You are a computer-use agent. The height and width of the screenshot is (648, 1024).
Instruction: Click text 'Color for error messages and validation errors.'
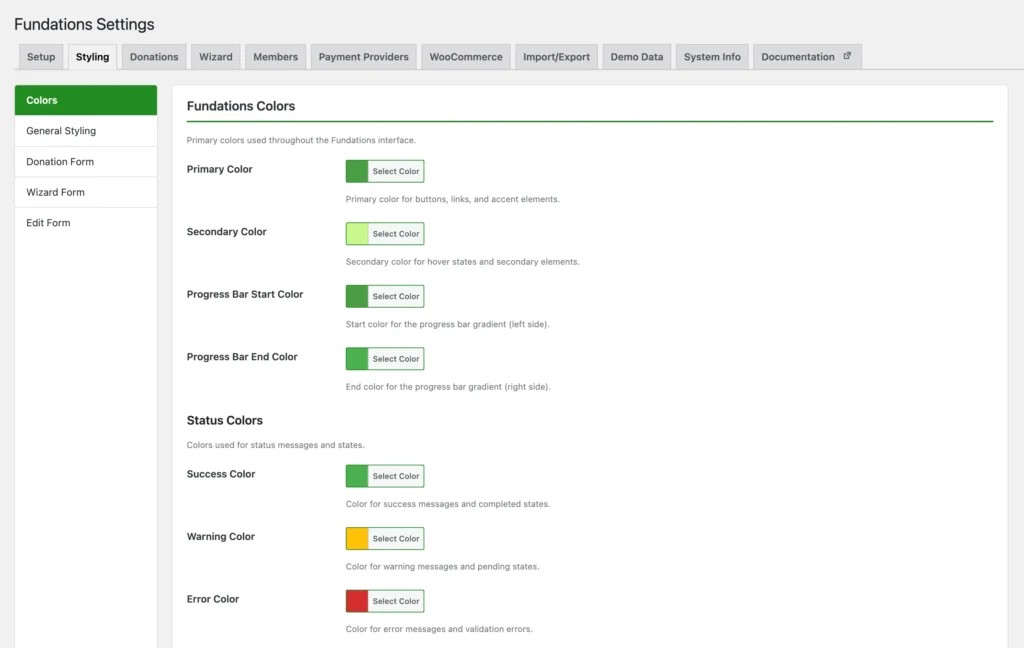tap(439, 629)
